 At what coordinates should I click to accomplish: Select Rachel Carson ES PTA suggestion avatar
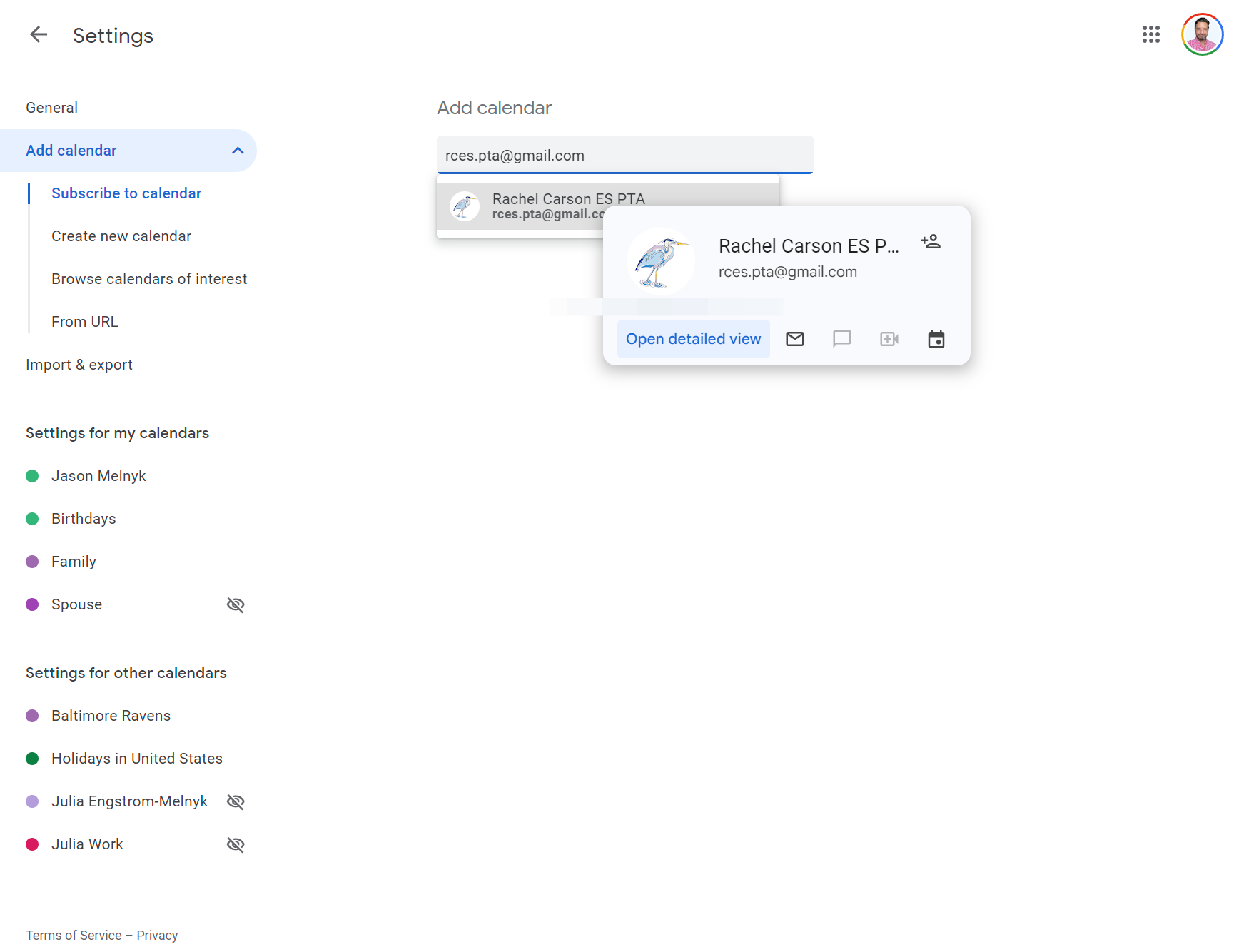point(465,206)
